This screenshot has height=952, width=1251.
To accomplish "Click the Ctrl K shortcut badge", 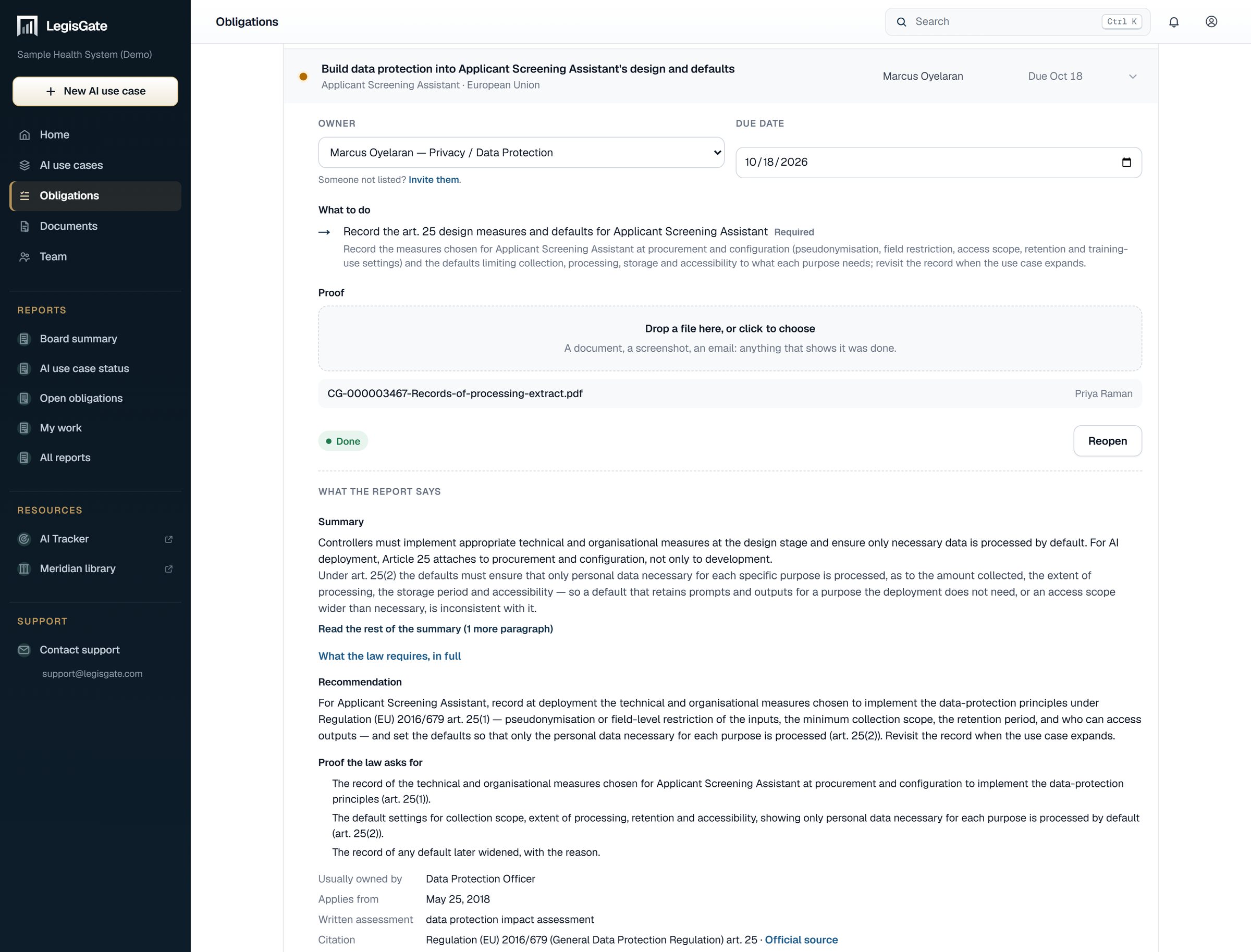I will pos(1121,21).
